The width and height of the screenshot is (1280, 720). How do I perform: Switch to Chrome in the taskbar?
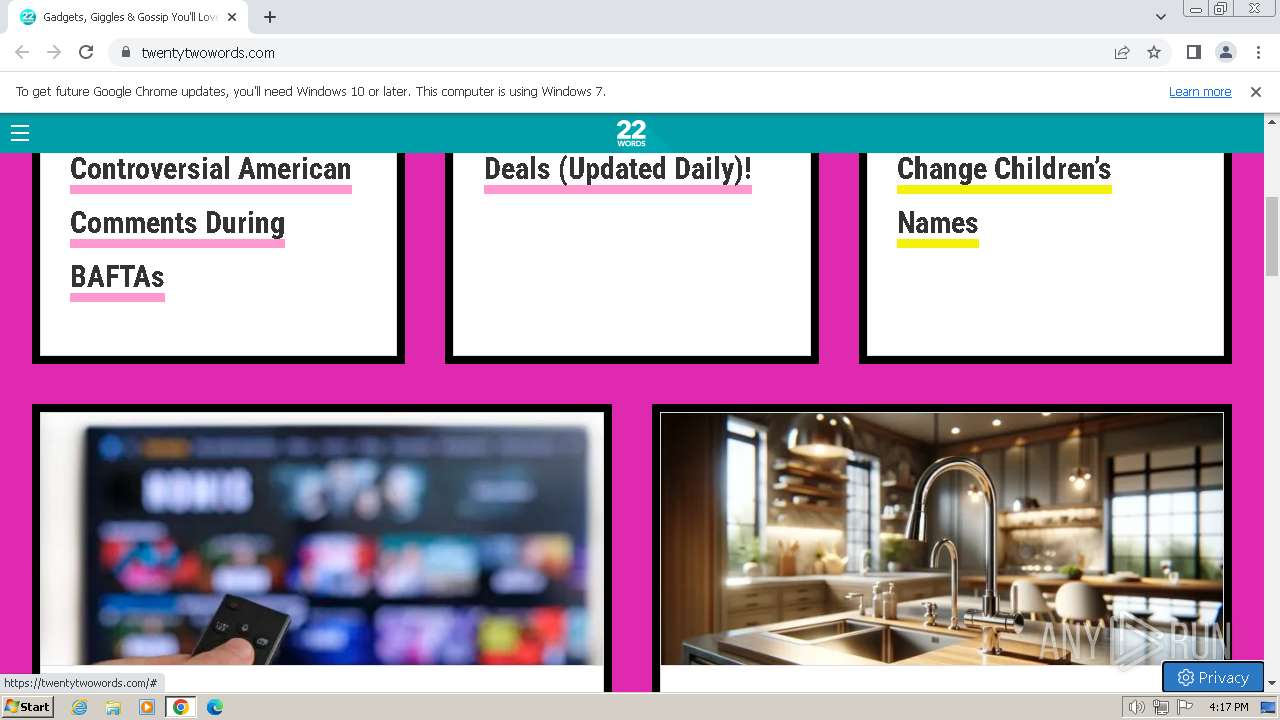tap(181, 707)
